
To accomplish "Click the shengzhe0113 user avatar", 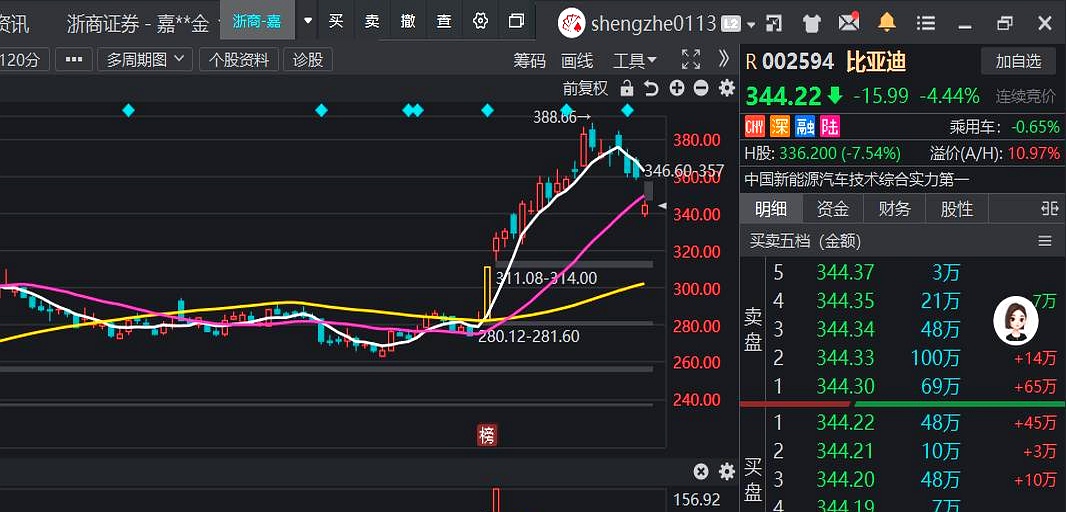I will (x=572, y=24).
